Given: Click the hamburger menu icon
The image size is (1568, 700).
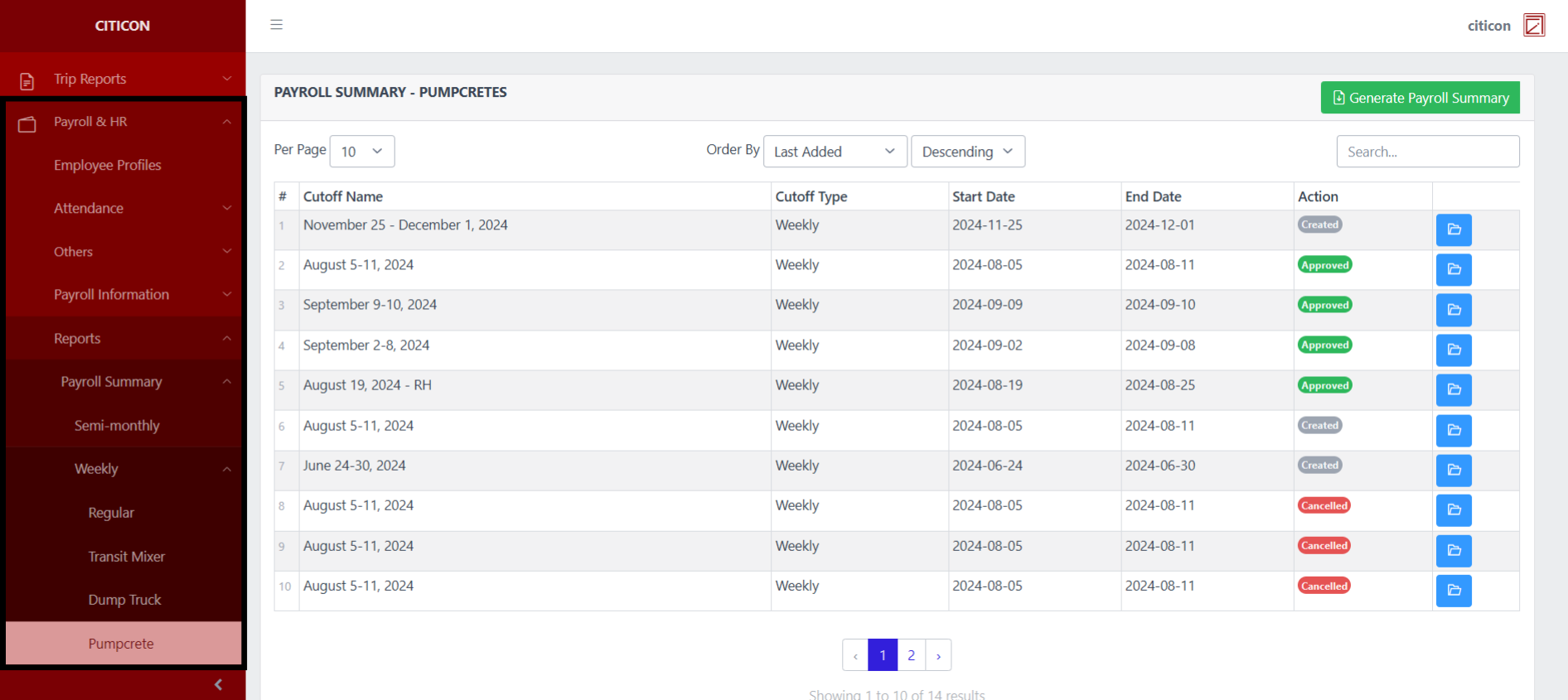Looking at the screenshot, I should click(277, 25).
